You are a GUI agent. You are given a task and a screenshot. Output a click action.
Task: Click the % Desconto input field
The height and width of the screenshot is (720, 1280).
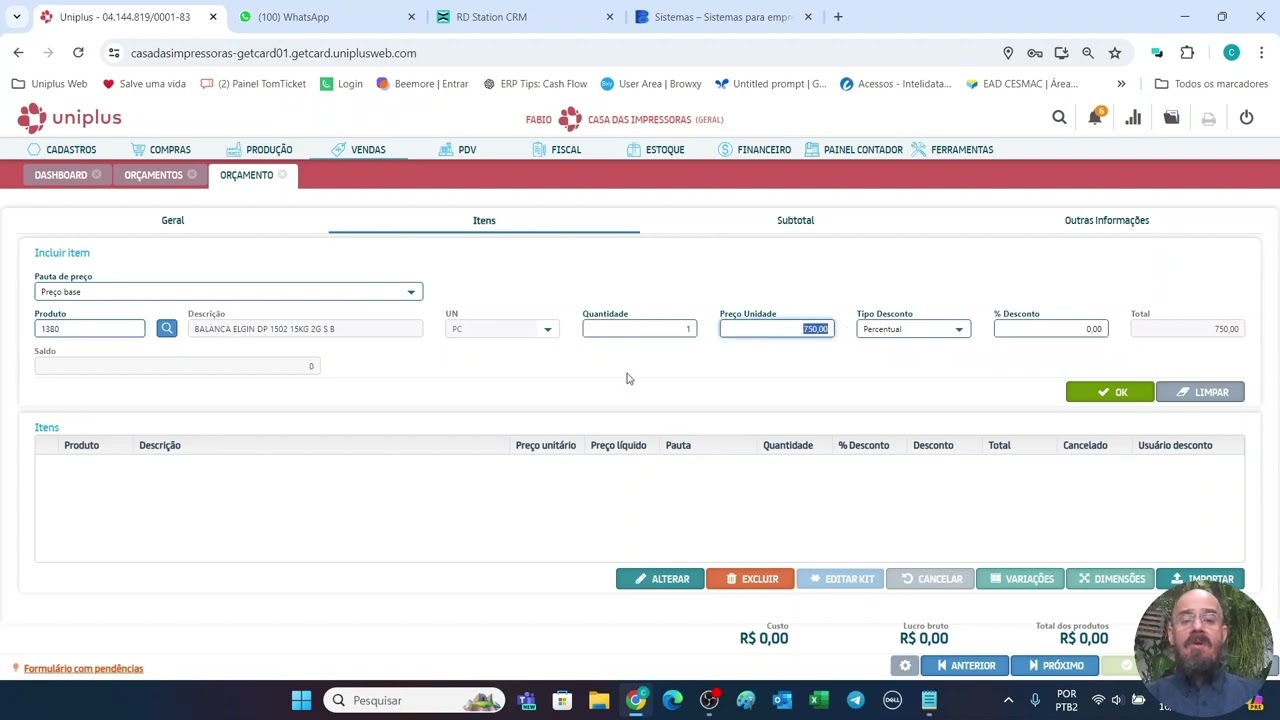click(x=1051, y=329)
